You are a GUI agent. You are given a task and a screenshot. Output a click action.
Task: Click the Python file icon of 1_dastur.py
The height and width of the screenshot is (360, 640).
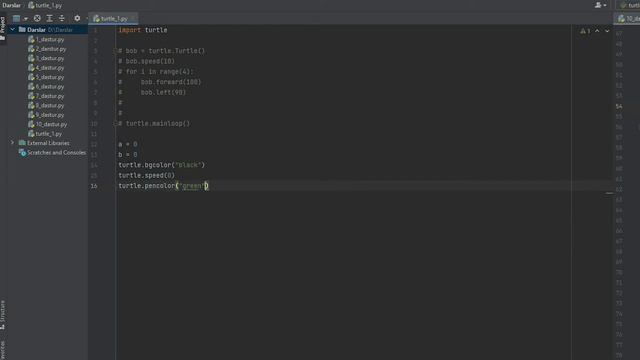pos(31,40)
